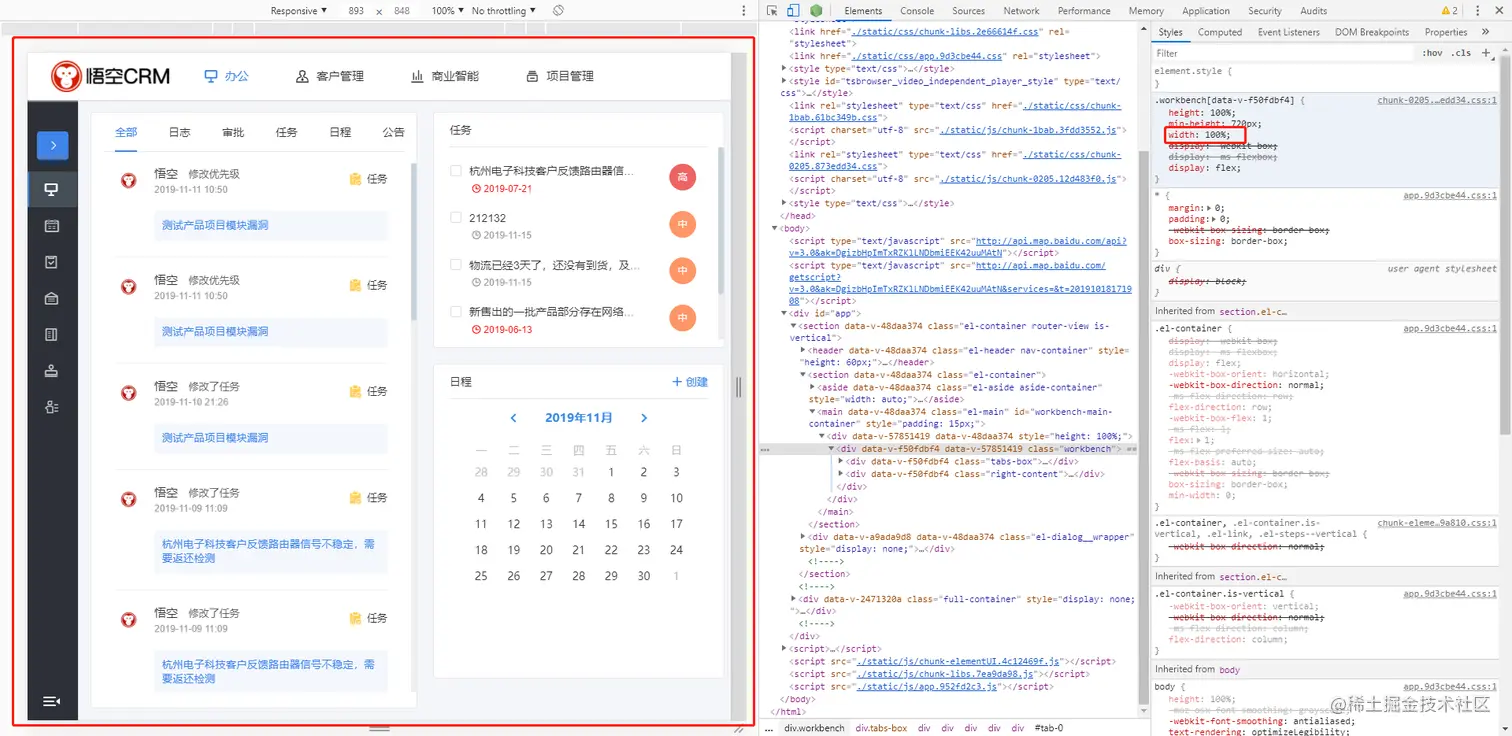Expand the aside aside-container node
The width and height of the screenshot is (1512, 736).
[813, 387]
